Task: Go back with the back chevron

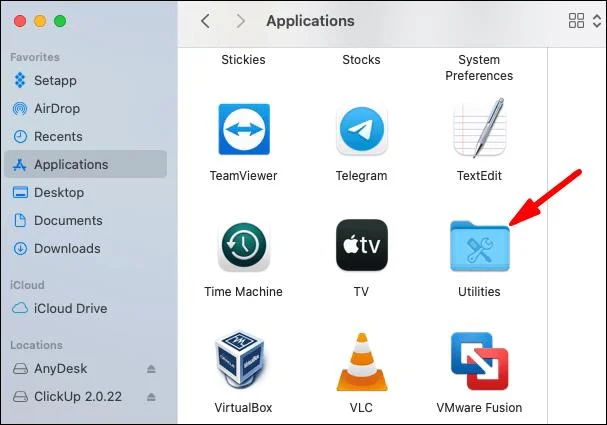Action: click(x=206, y=21)
